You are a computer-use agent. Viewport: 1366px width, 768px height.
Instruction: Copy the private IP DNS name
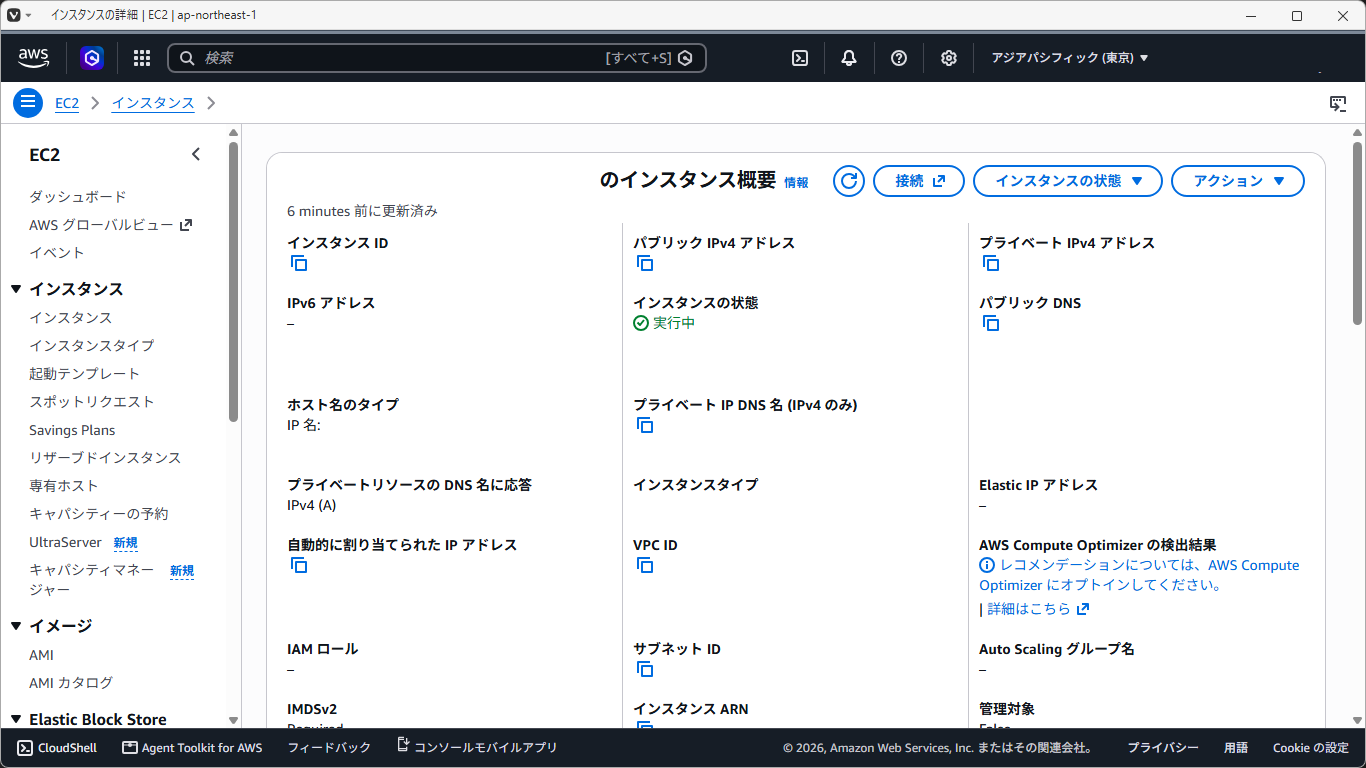645,425
